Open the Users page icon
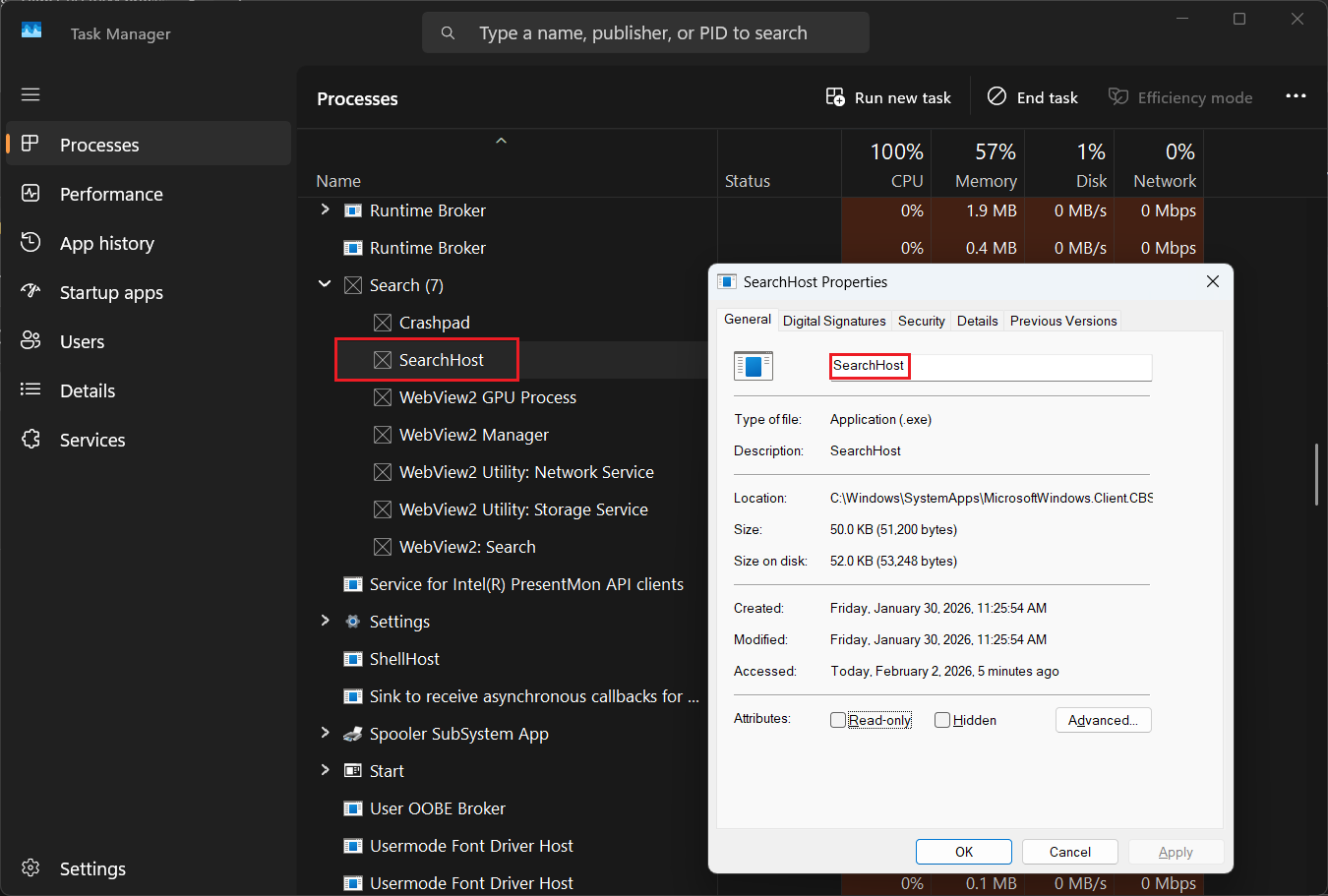 30,341
